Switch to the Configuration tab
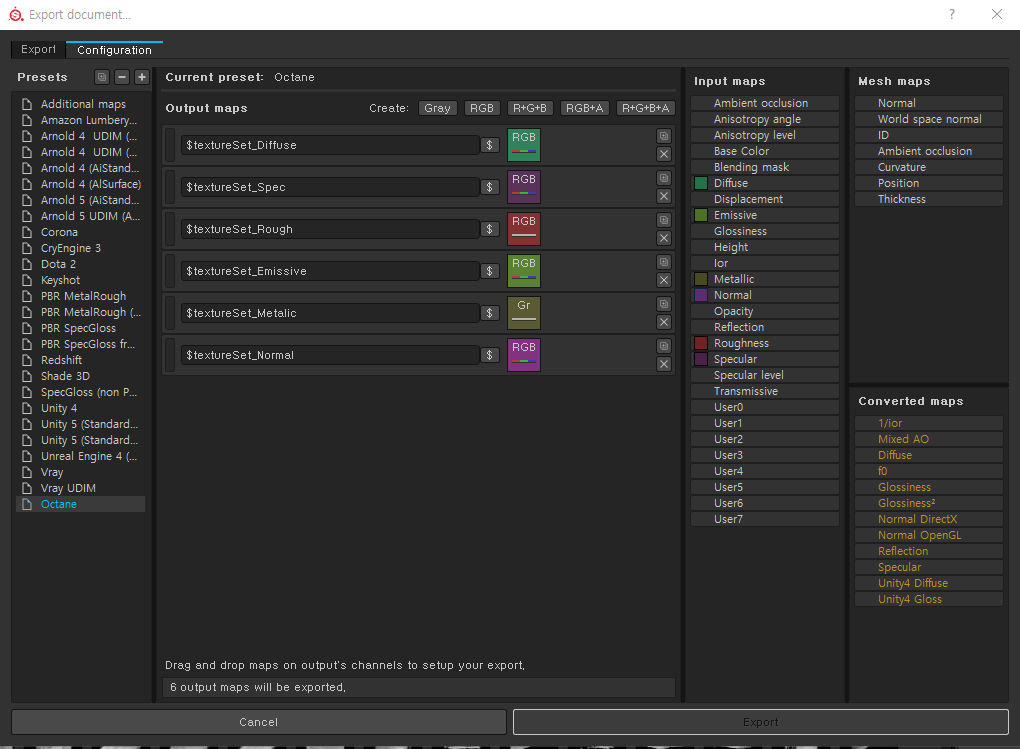Viewport: 1020px width, 749px height. 114,50
